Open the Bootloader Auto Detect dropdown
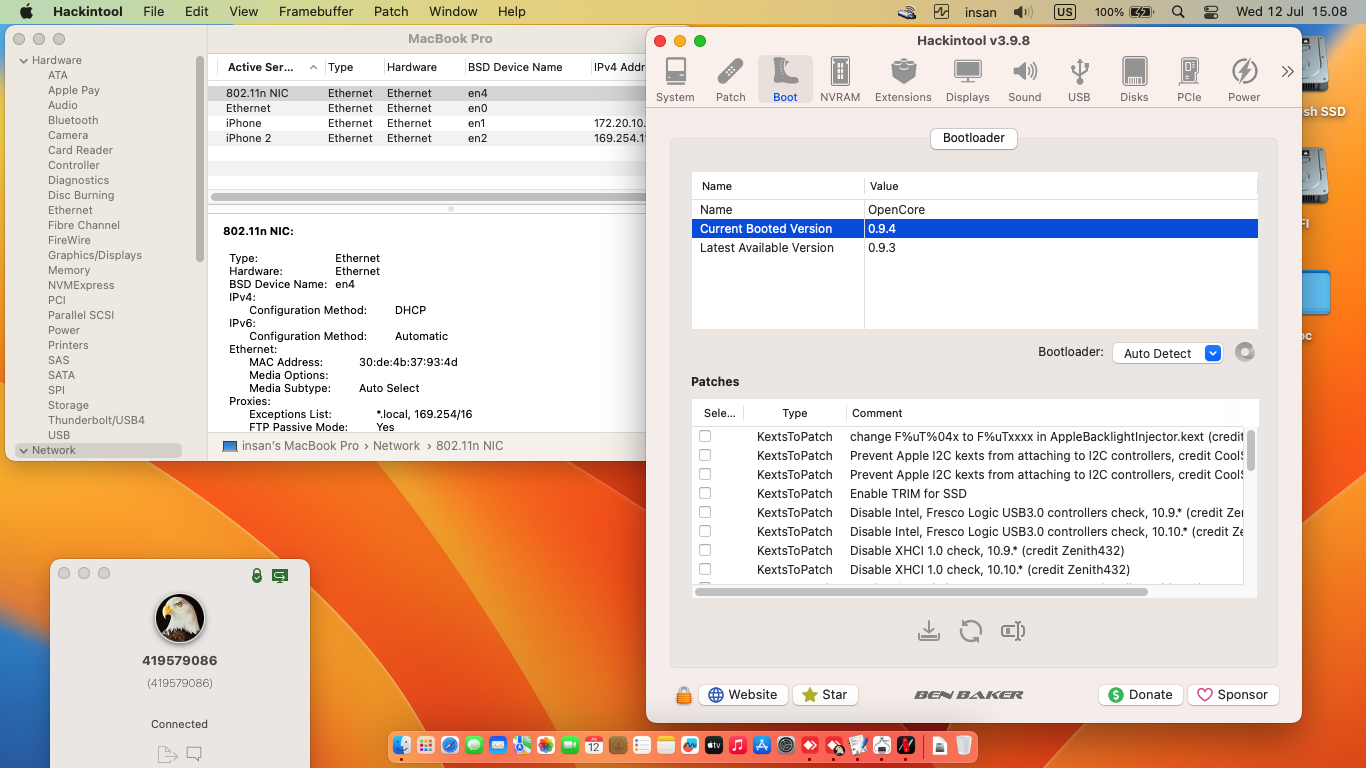Screen dimensions: 1366x768 coord(1167,353)
